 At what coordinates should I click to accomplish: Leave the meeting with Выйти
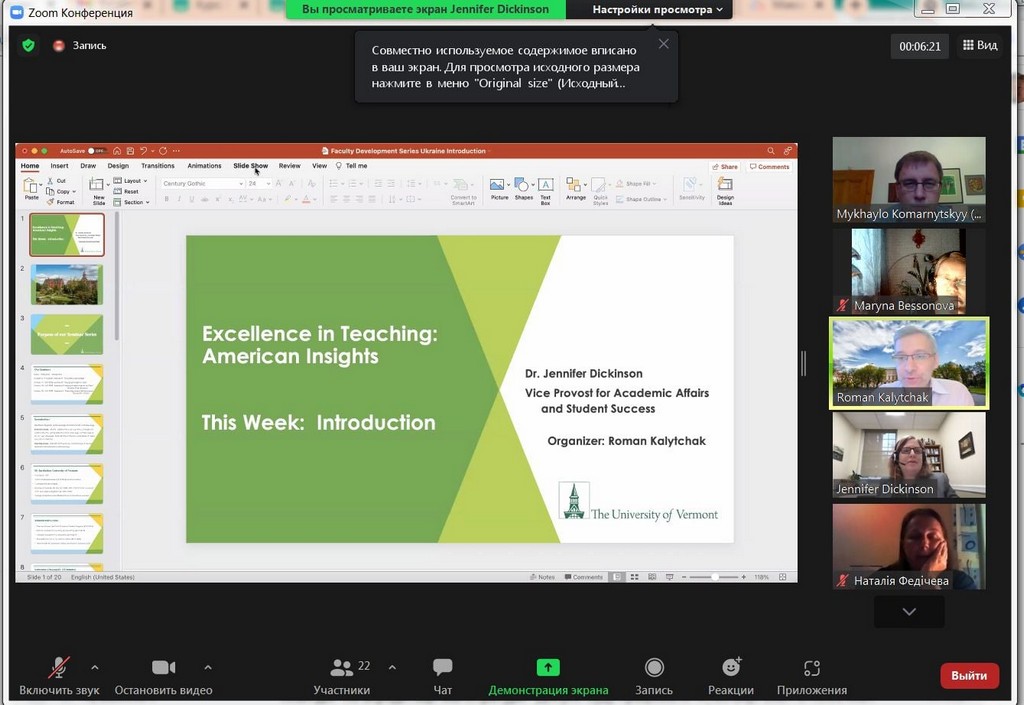click(x=969, y=676)
